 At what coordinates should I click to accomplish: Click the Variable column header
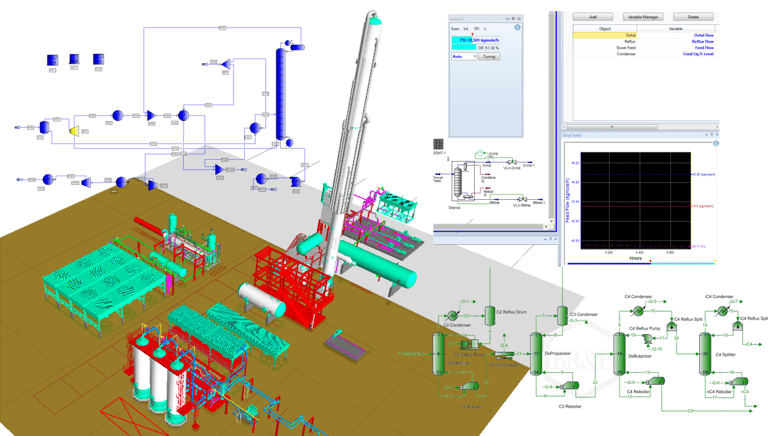pos(675,28)
